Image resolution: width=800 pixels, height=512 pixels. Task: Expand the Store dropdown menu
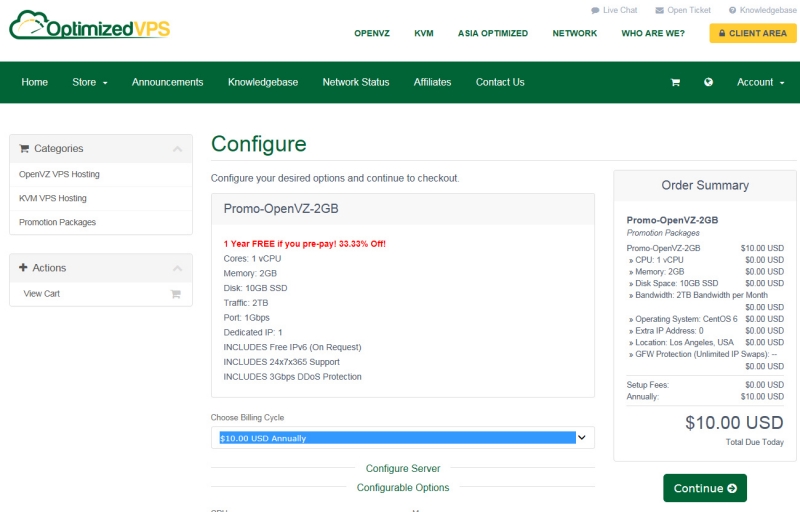[90, 82]
